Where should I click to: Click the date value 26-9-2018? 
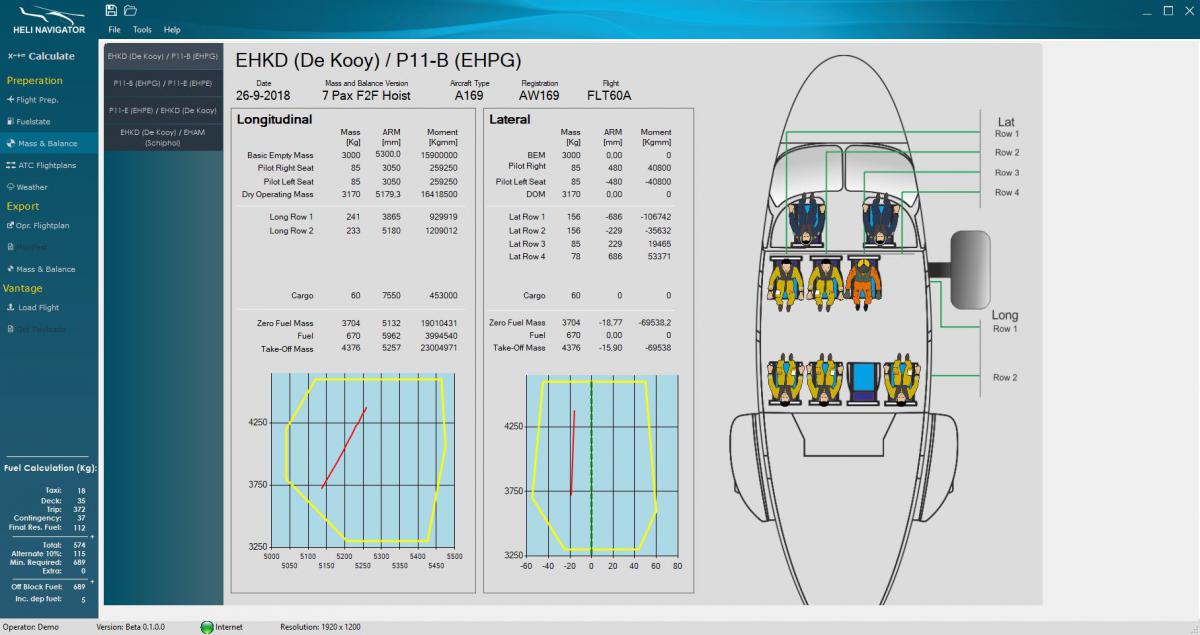(264, 96)
